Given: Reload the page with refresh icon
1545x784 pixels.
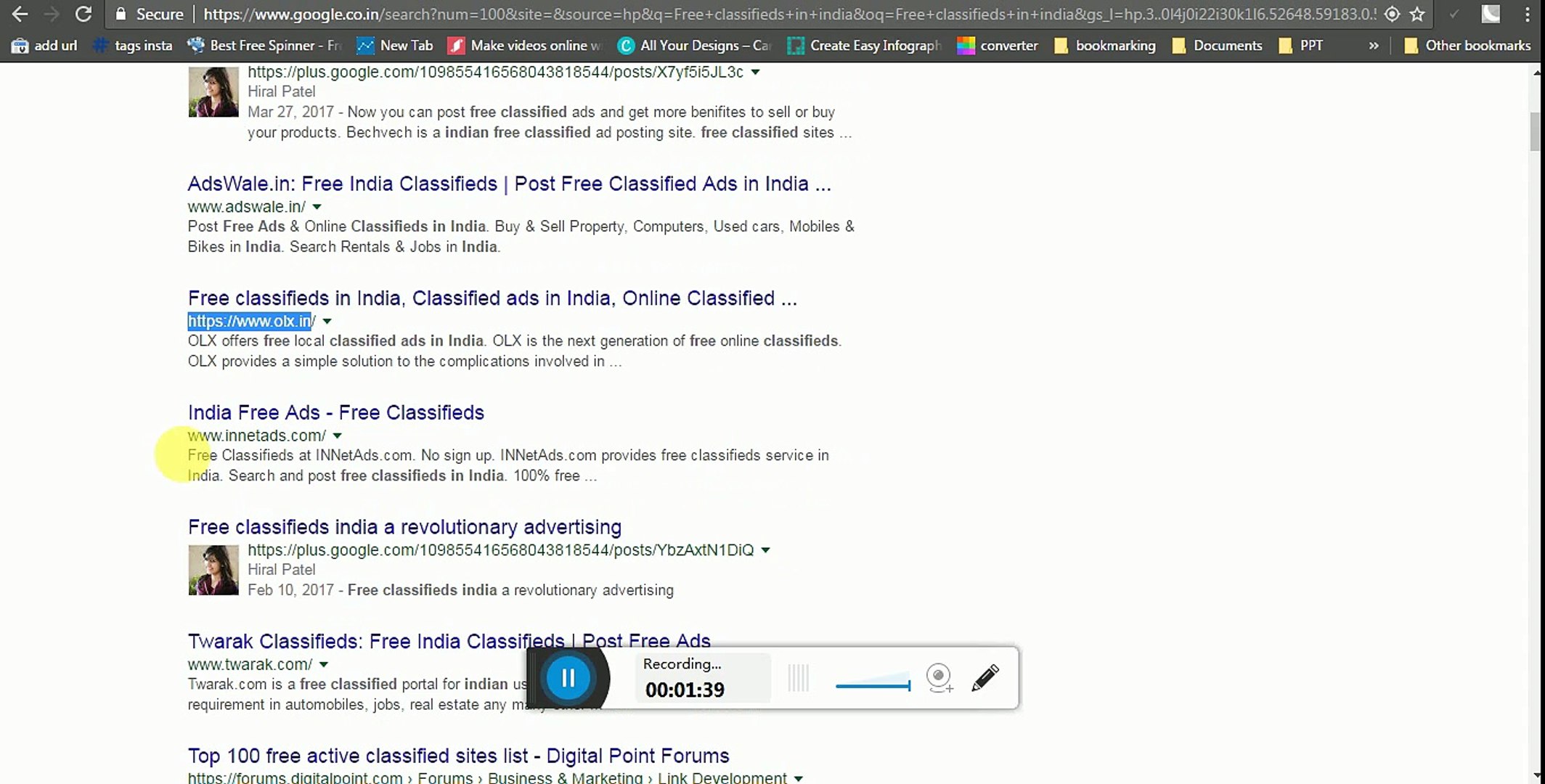Looking at the screenshot, I should tap(83, 14).
